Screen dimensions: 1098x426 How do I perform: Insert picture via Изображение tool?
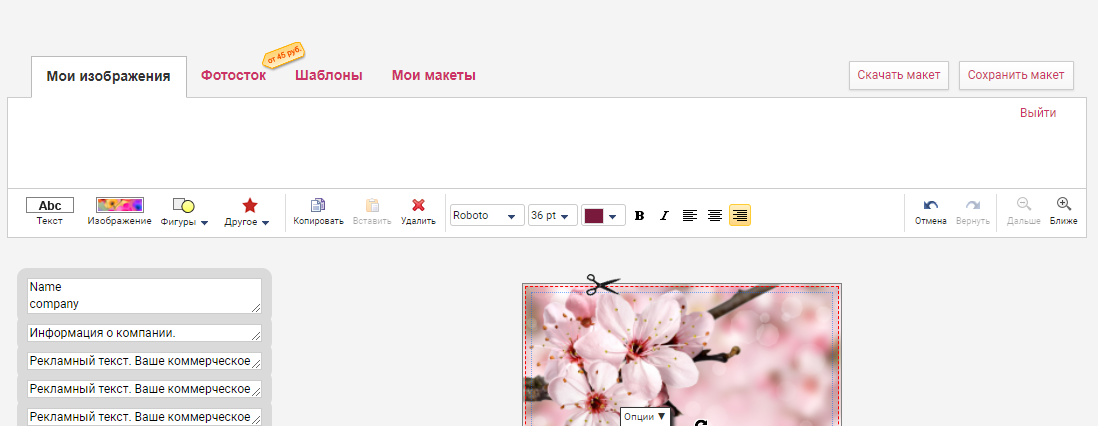[x=120, y=212]
